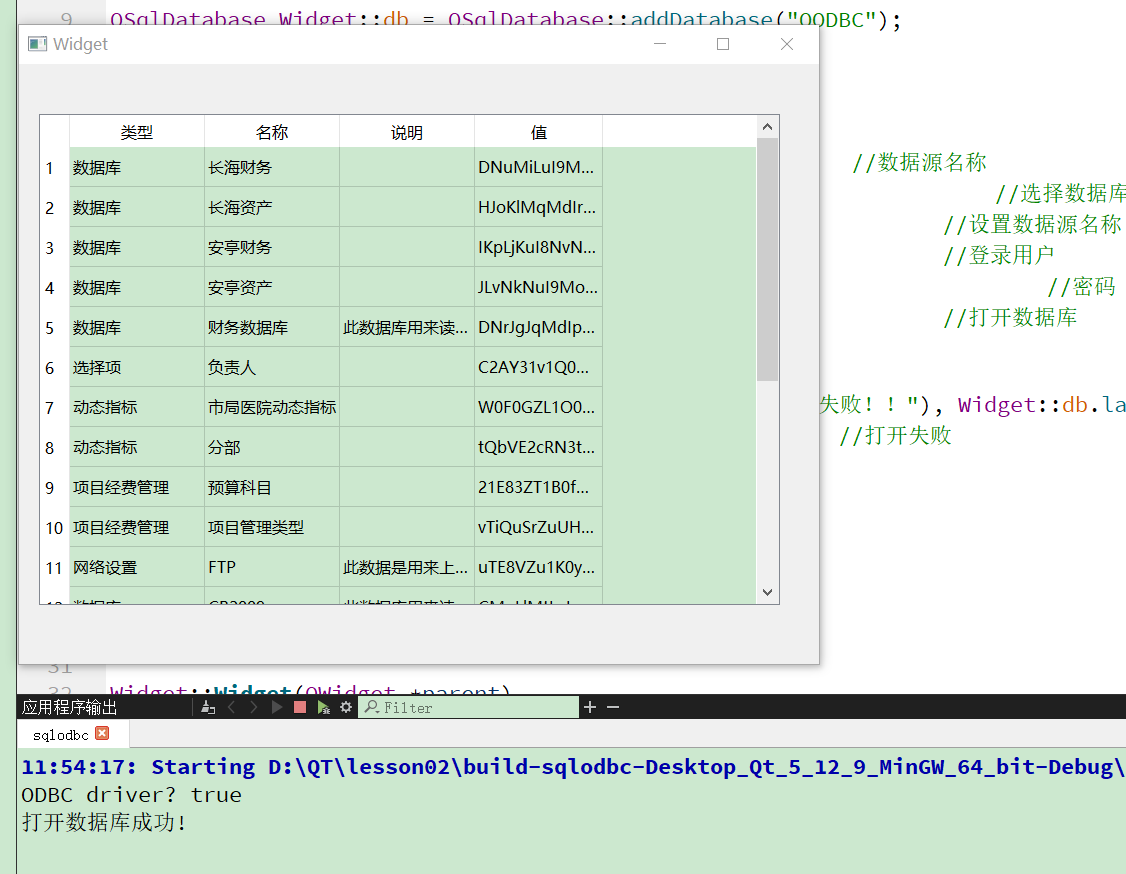The height and width of the screenshot is (874, 1126).
Task: Click the green Re-run program icon
Action: click(x=323, y=707)
